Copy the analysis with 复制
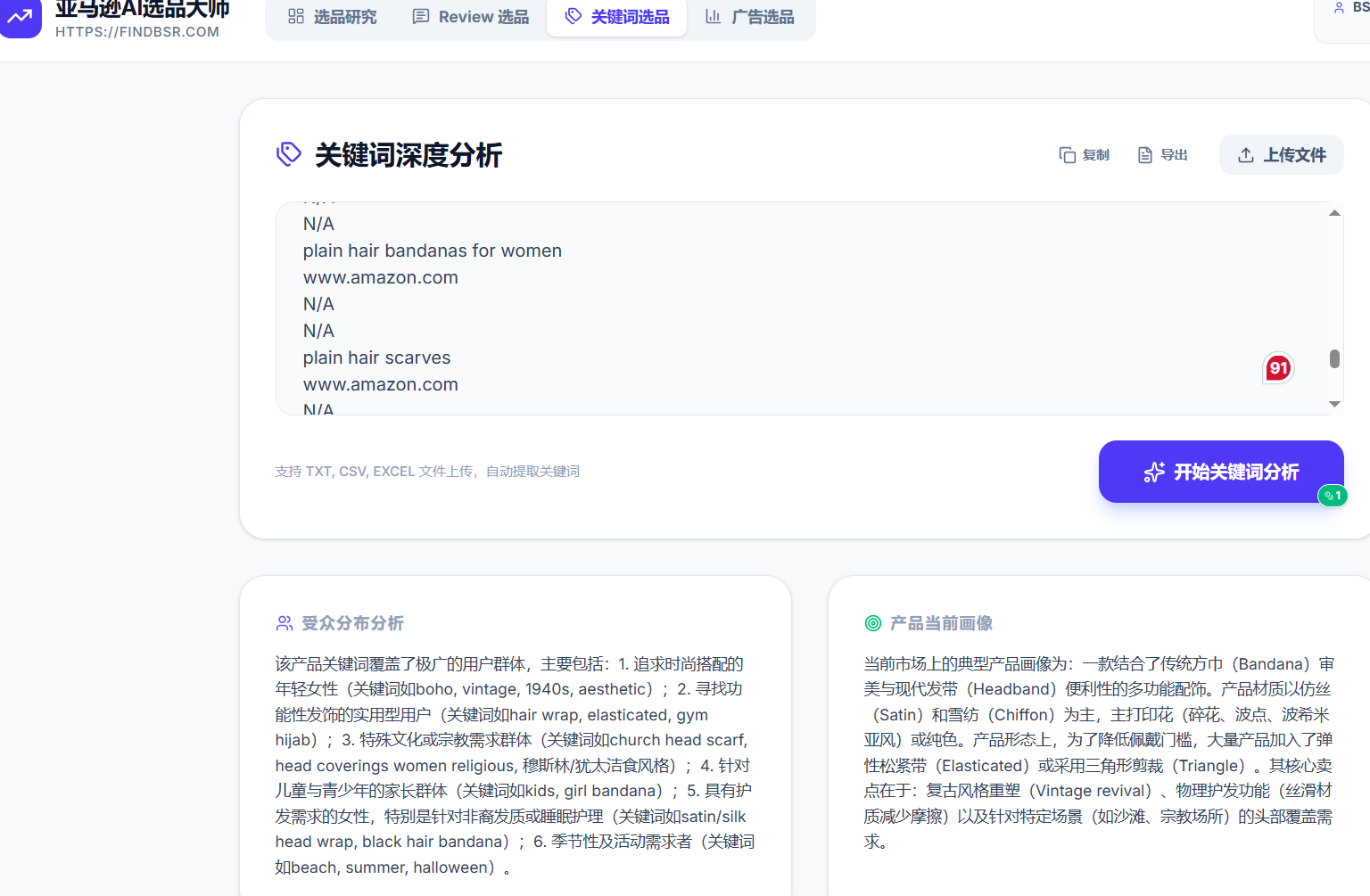Screen dimensions: 1370x896 pyautogui.click(x=1085, y=155)
